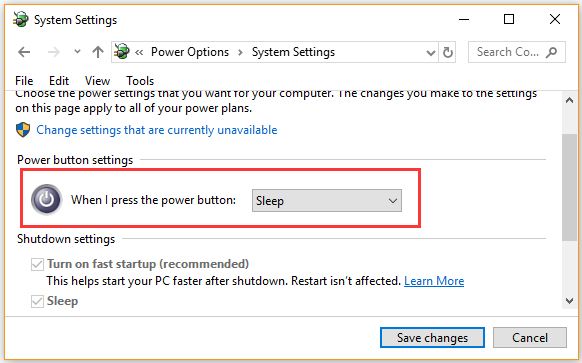Screen dimensions: 582x363
Task: Click the Power Options icon in address bar
Action: point(122,52)
